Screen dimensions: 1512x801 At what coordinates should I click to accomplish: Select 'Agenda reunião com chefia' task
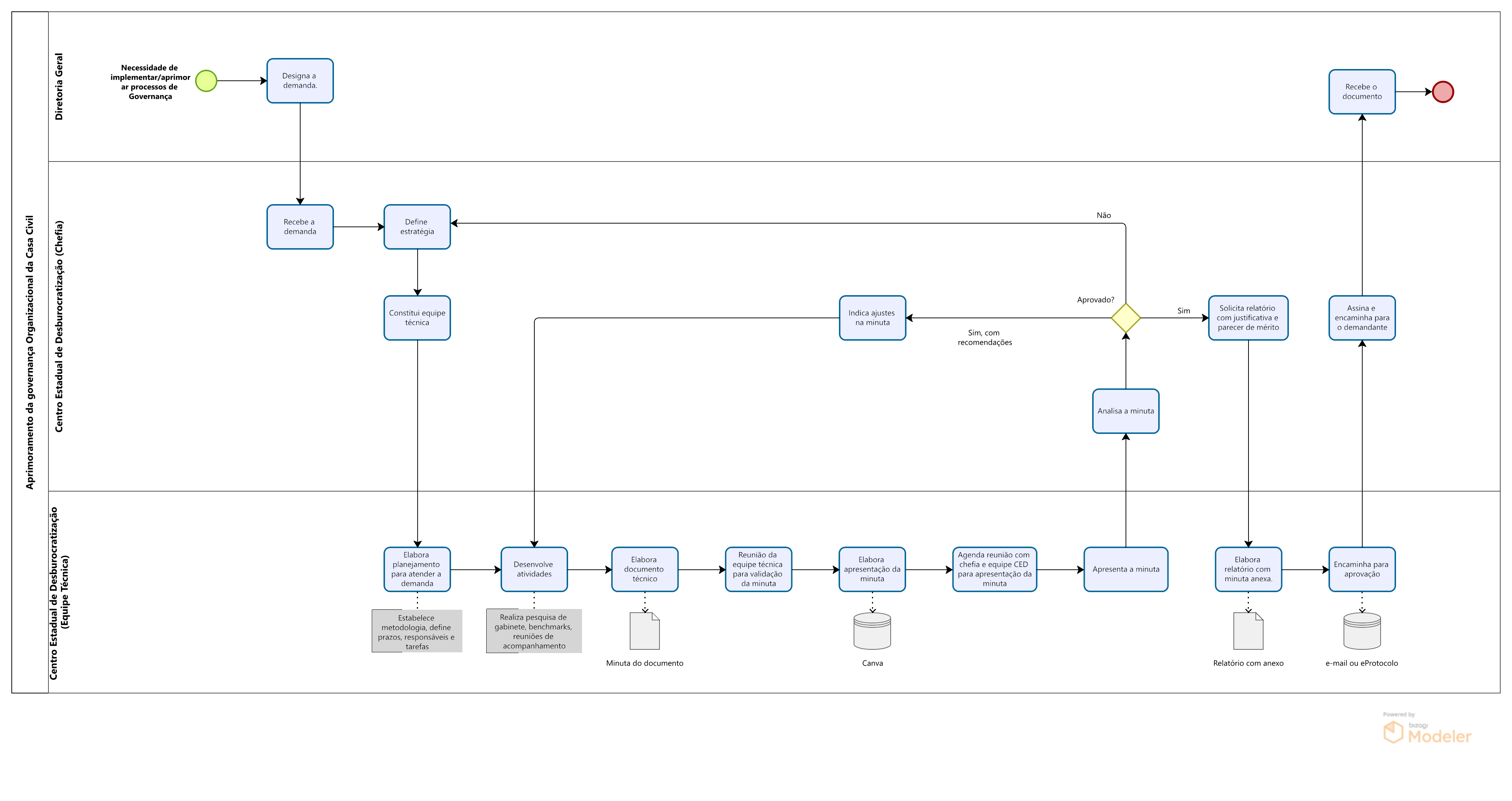pyautogui.click(x=994, y=569)
